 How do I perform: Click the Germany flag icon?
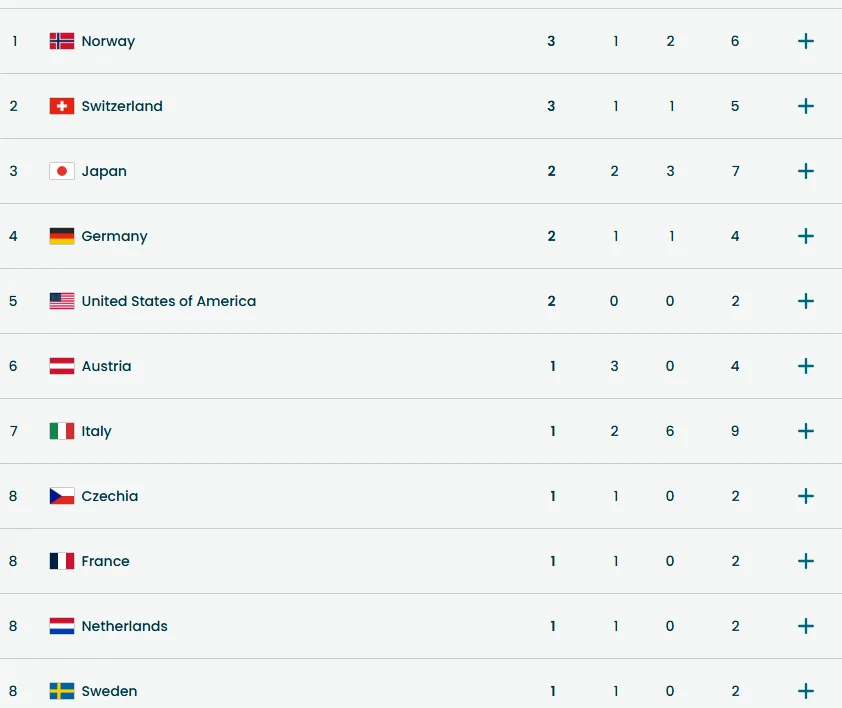(x=62, y=236)
